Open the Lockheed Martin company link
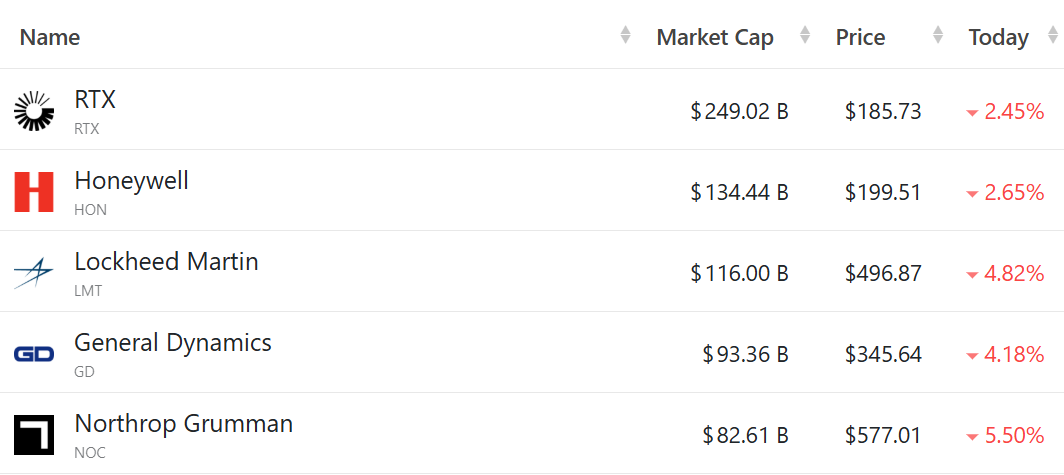 tap(166, 262)
